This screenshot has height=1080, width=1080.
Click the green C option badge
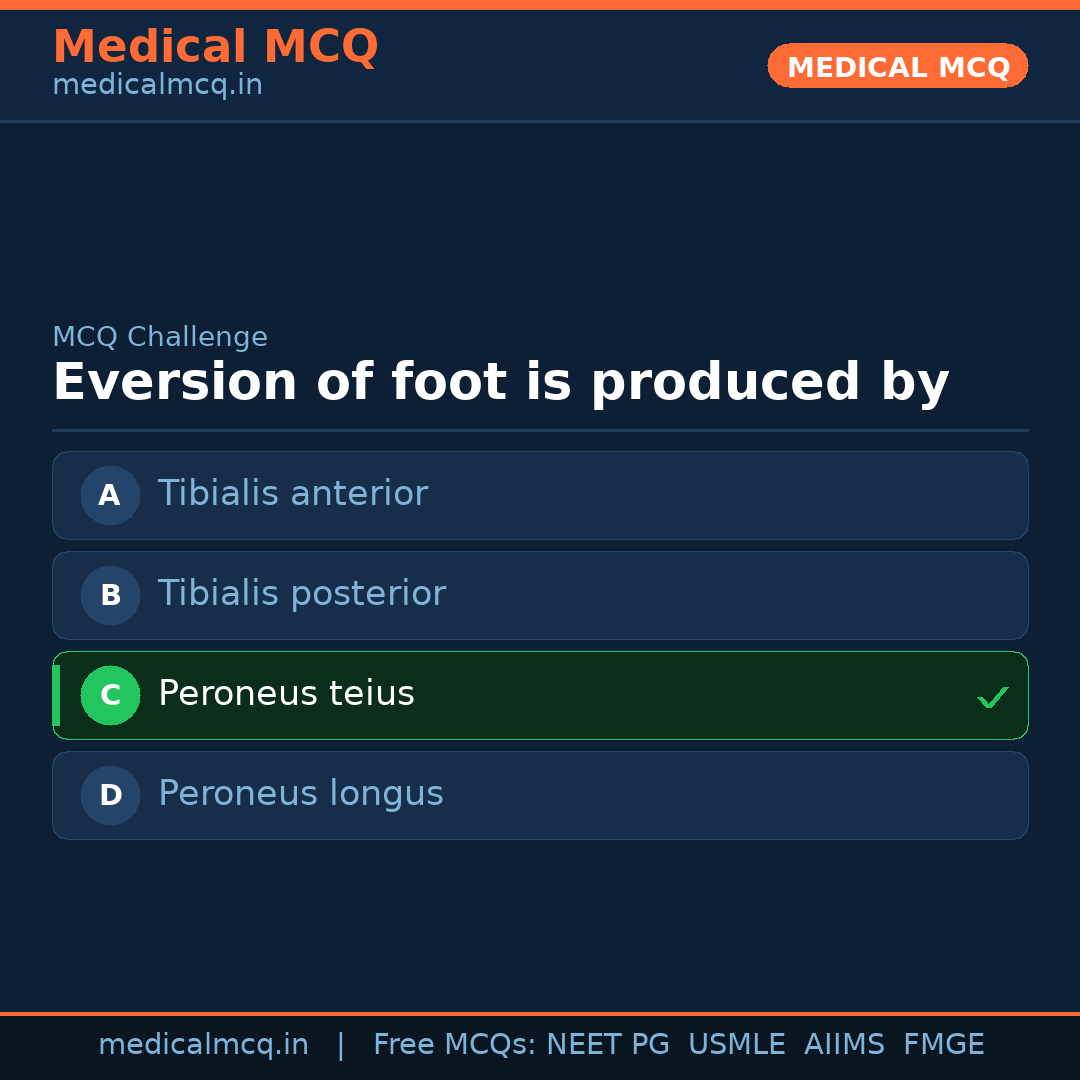tap(110, 695)
